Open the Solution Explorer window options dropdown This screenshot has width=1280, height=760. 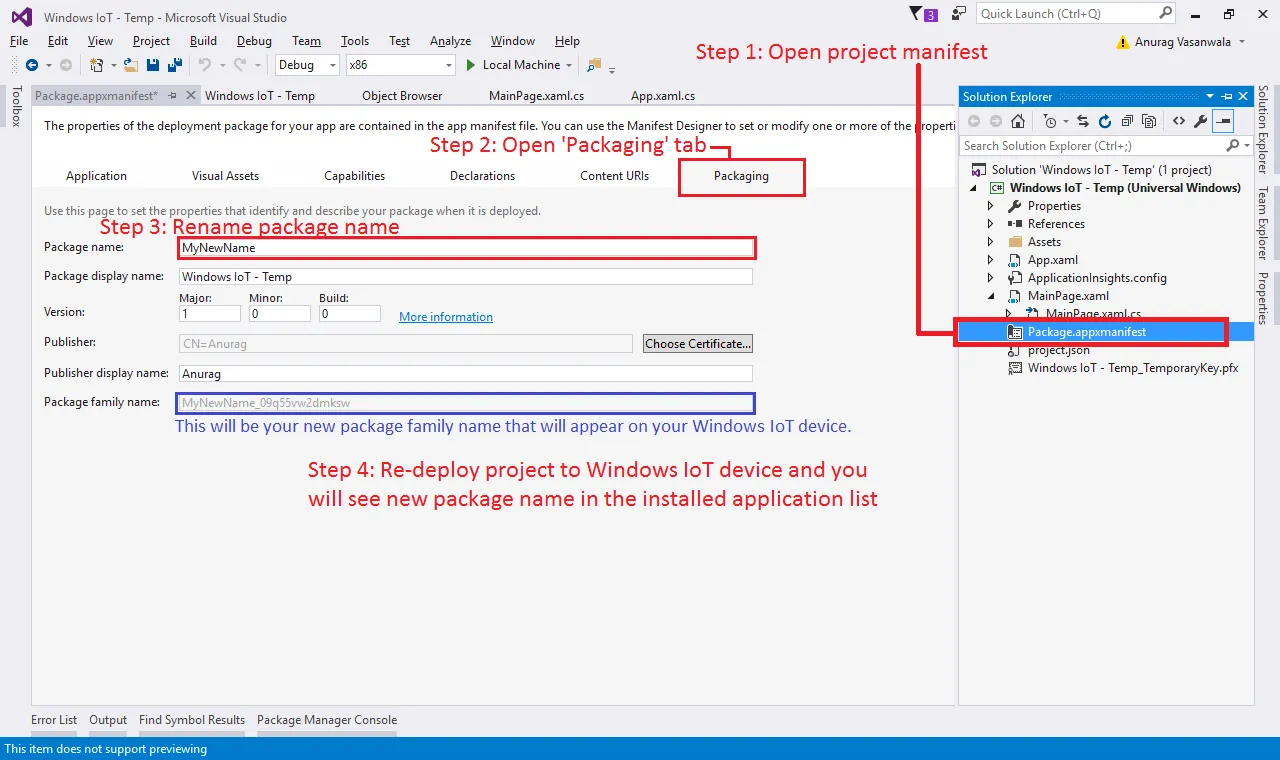click(1212, 96)
